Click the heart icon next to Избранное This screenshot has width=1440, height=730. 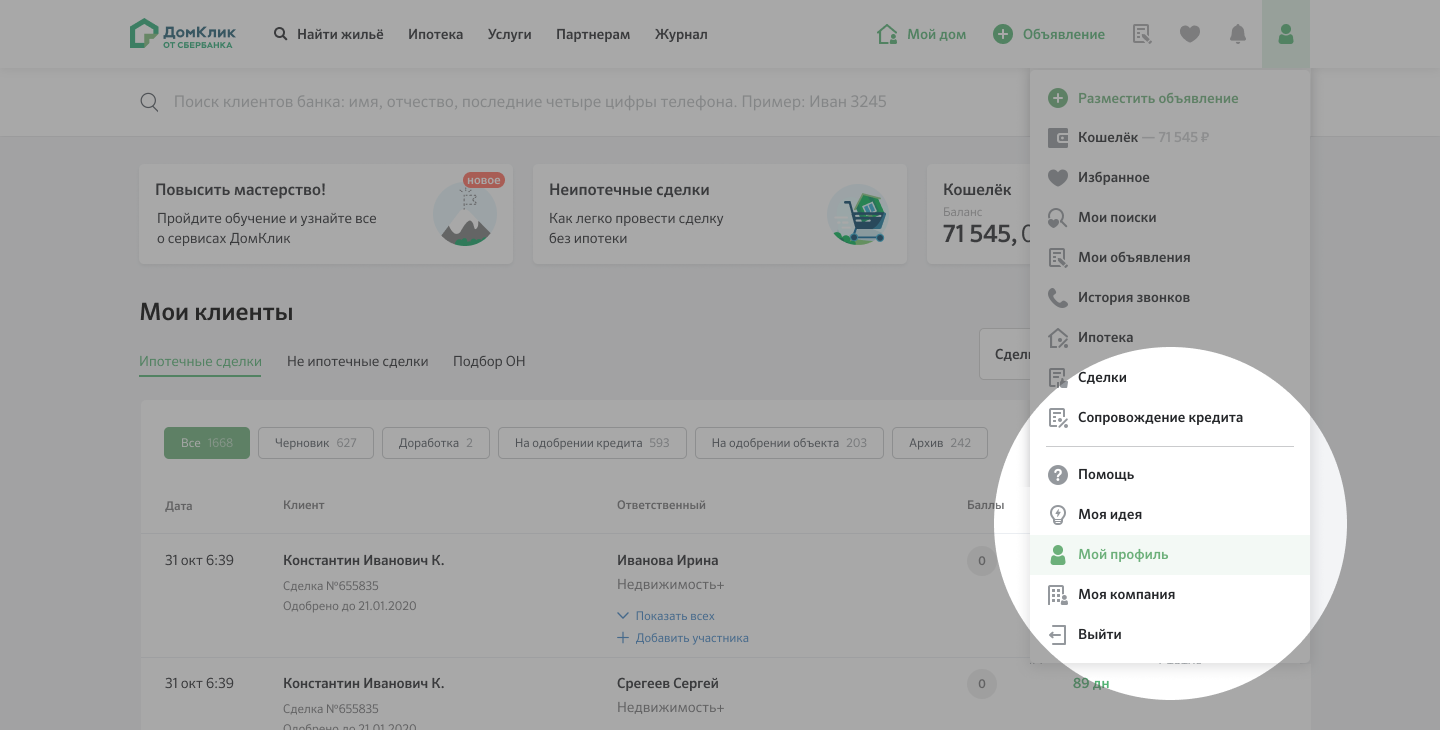click(1057, 178)
